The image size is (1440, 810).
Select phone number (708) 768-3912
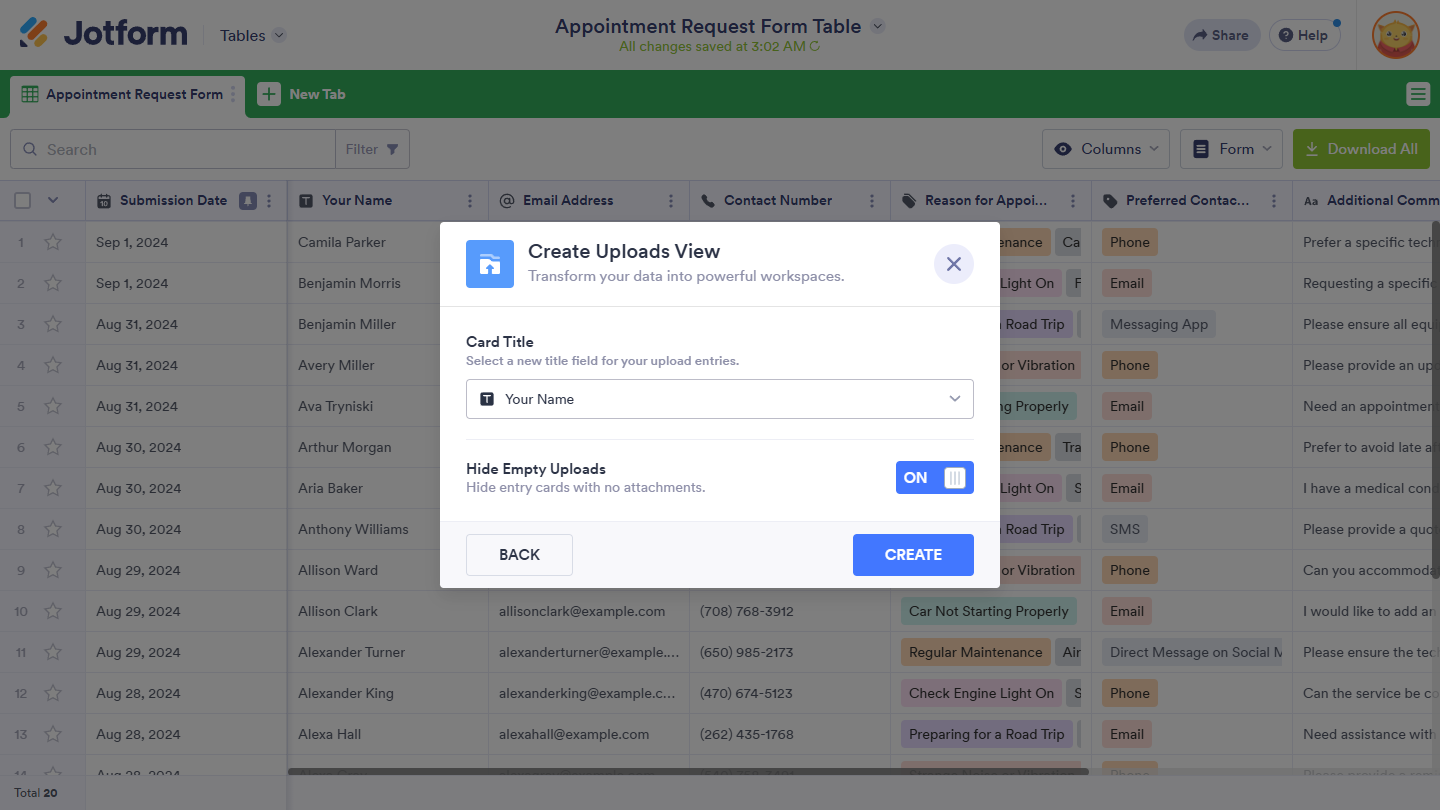click(790, 611)
